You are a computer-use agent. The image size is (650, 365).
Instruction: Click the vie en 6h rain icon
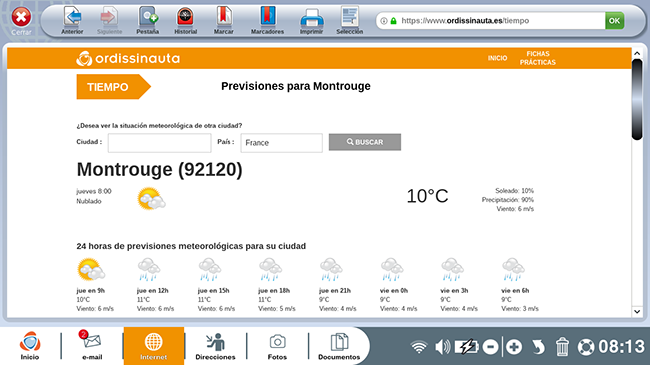click(x=513, y=269)
